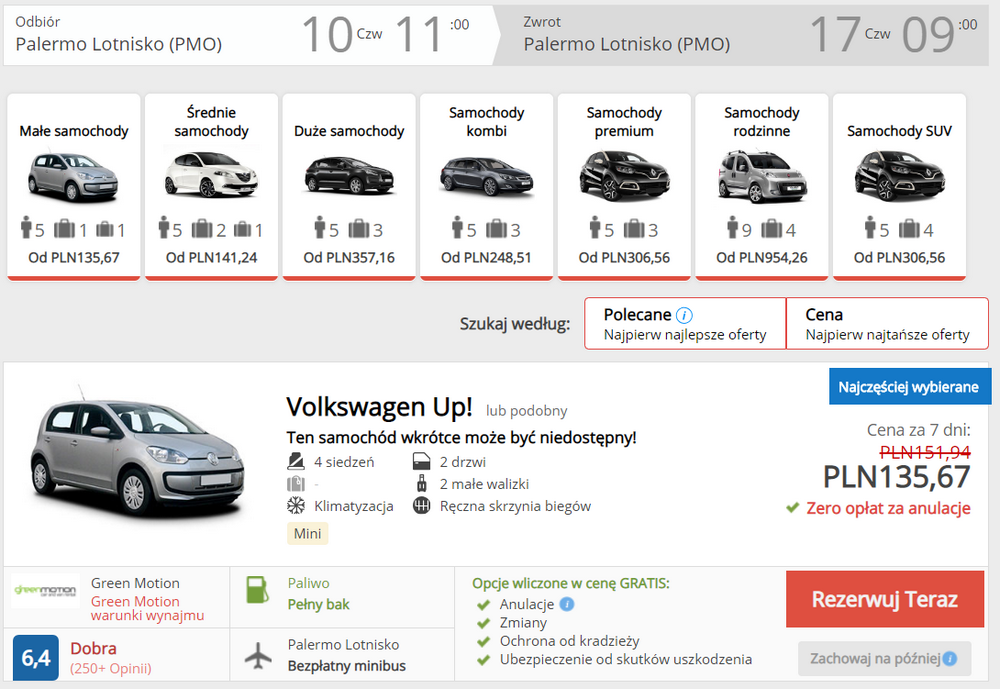Click the airplane Palermo Lotnisko icon
This screenshot has height=689, width=1000.
tap(258, 656)
